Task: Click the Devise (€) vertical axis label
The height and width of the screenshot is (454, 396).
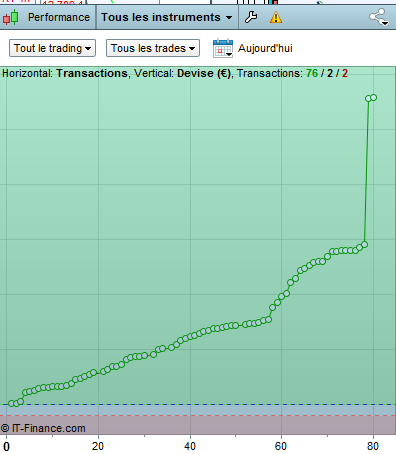Action: tap(204, 73)
